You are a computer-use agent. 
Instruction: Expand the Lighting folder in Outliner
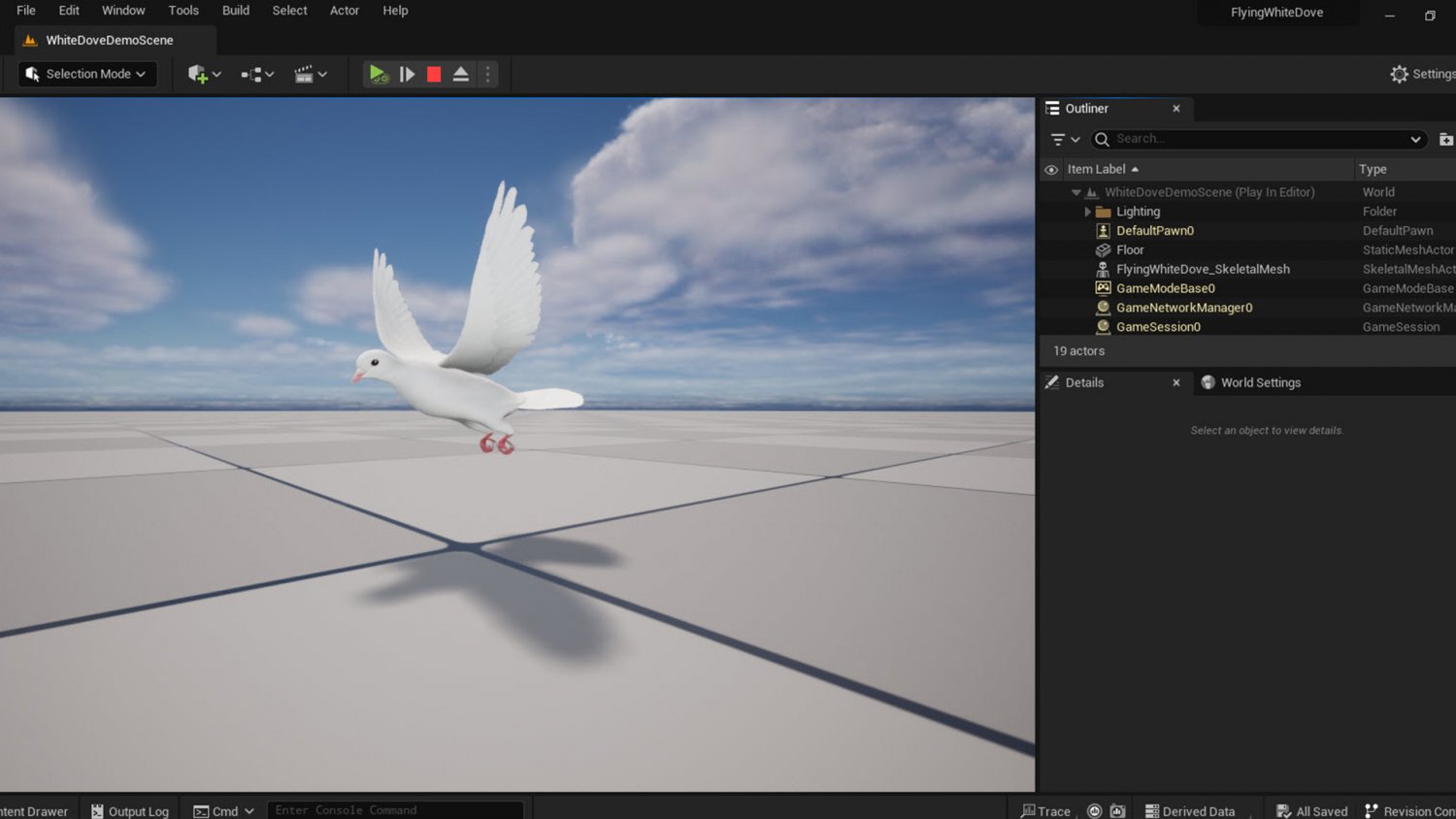click(x=1087, y=211)
